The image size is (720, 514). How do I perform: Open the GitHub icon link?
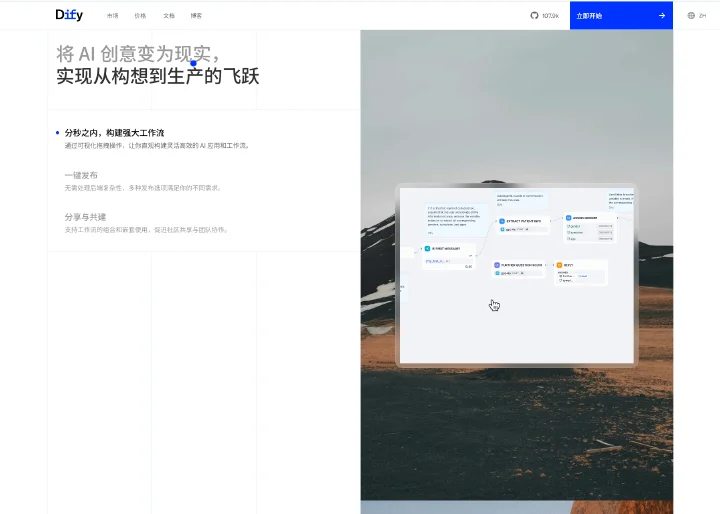(x=534, y=16)
